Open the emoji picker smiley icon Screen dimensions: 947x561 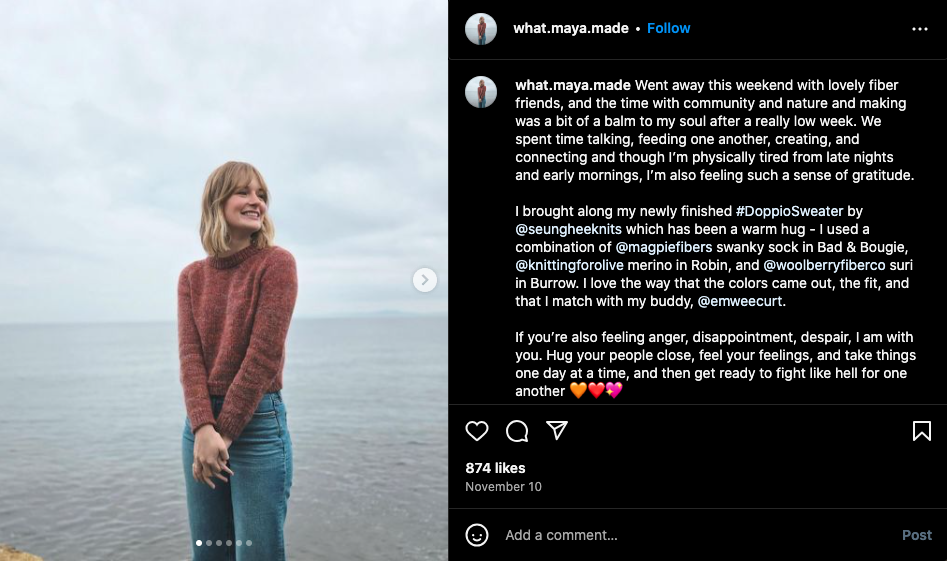(x=477, y=535)
